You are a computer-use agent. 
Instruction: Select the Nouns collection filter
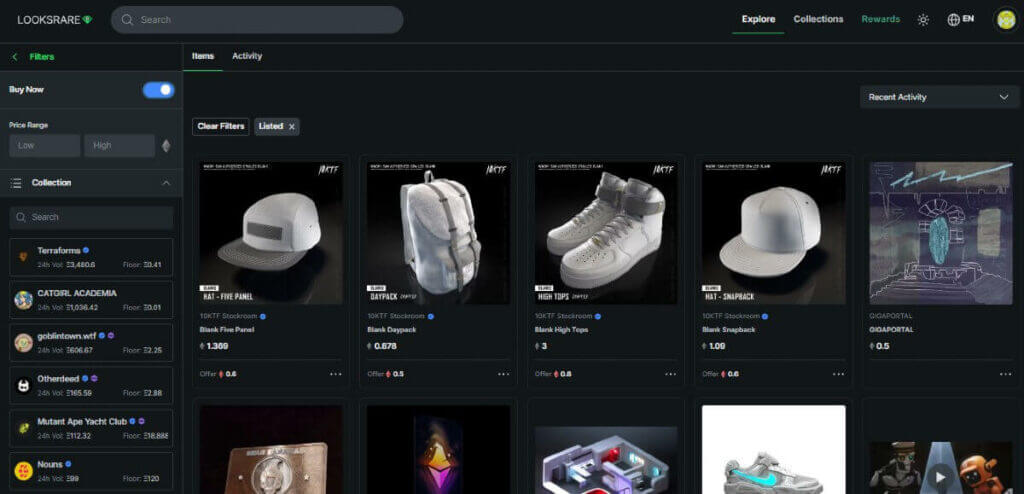click(x=91, y=471)
